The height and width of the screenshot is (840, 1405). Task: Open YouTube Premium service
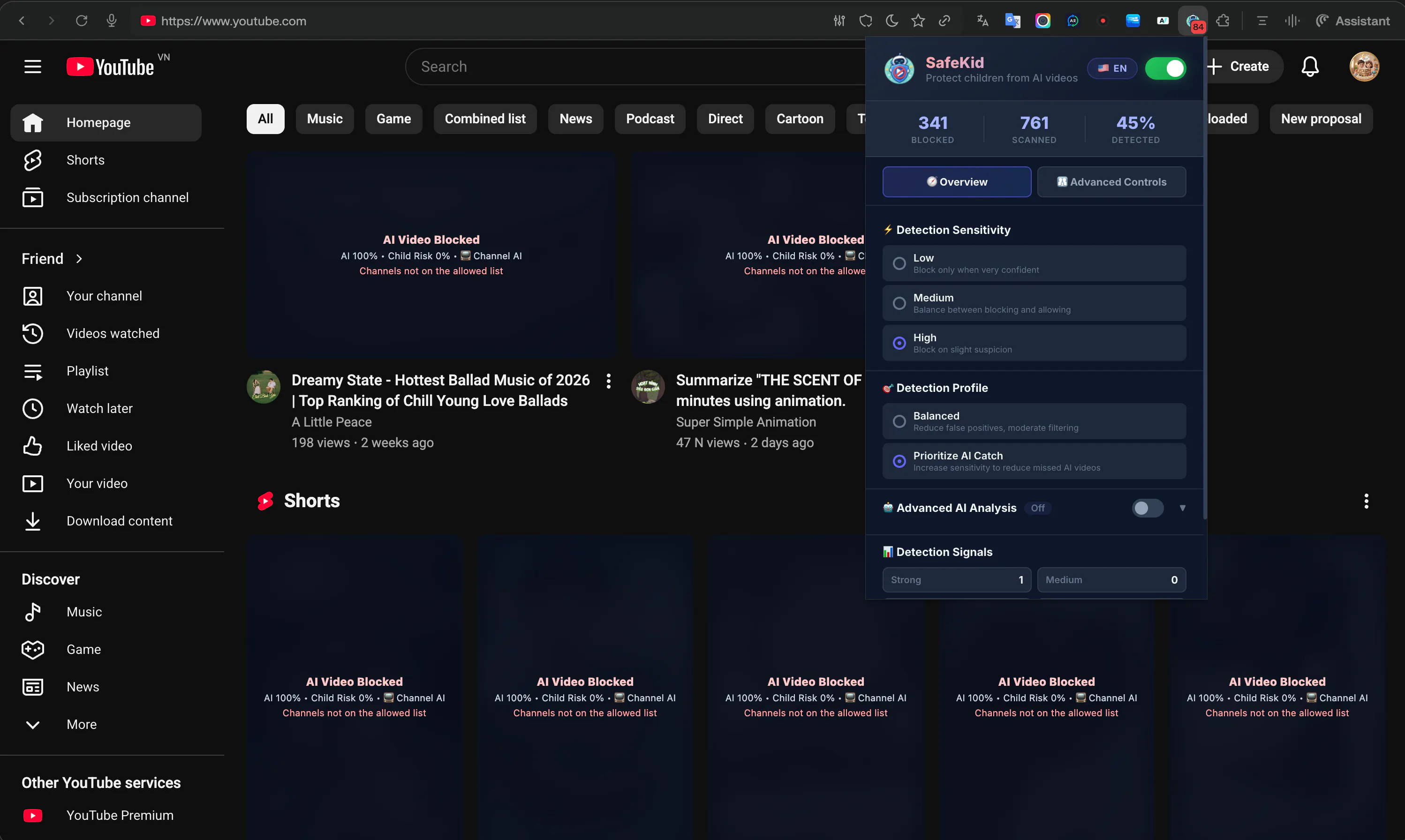[106, 815]
